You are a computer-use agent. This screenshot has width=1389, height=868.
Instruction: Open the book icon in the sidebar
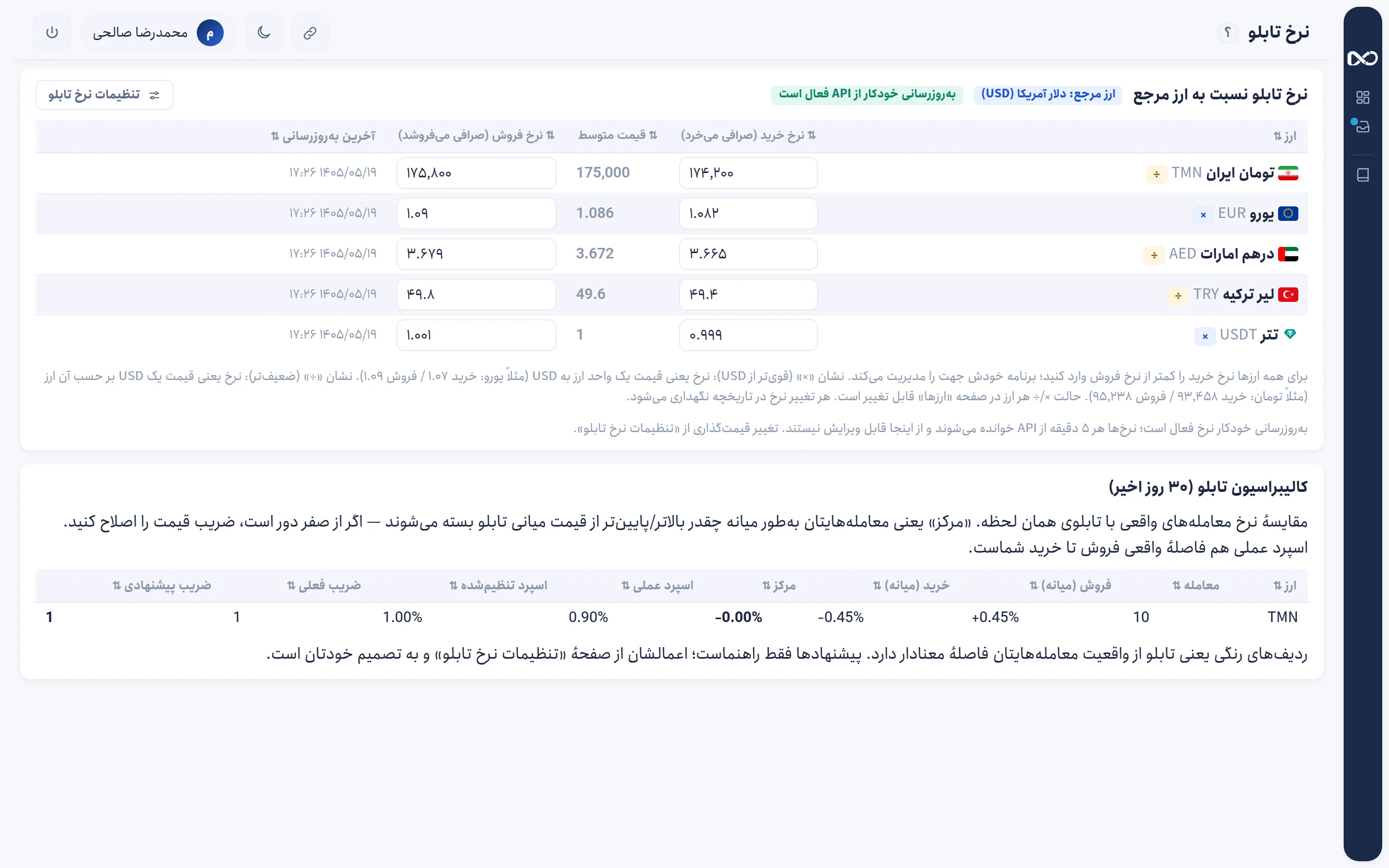pyautogui.click(x=1362, y=175)
